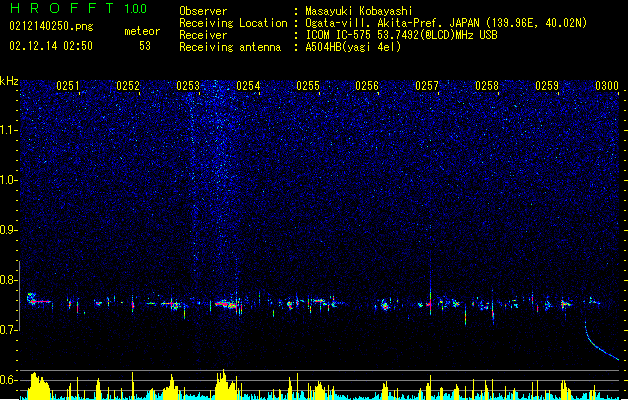Click the kHz axis unit label
629x400 pixels.
(x=9, y=81)
